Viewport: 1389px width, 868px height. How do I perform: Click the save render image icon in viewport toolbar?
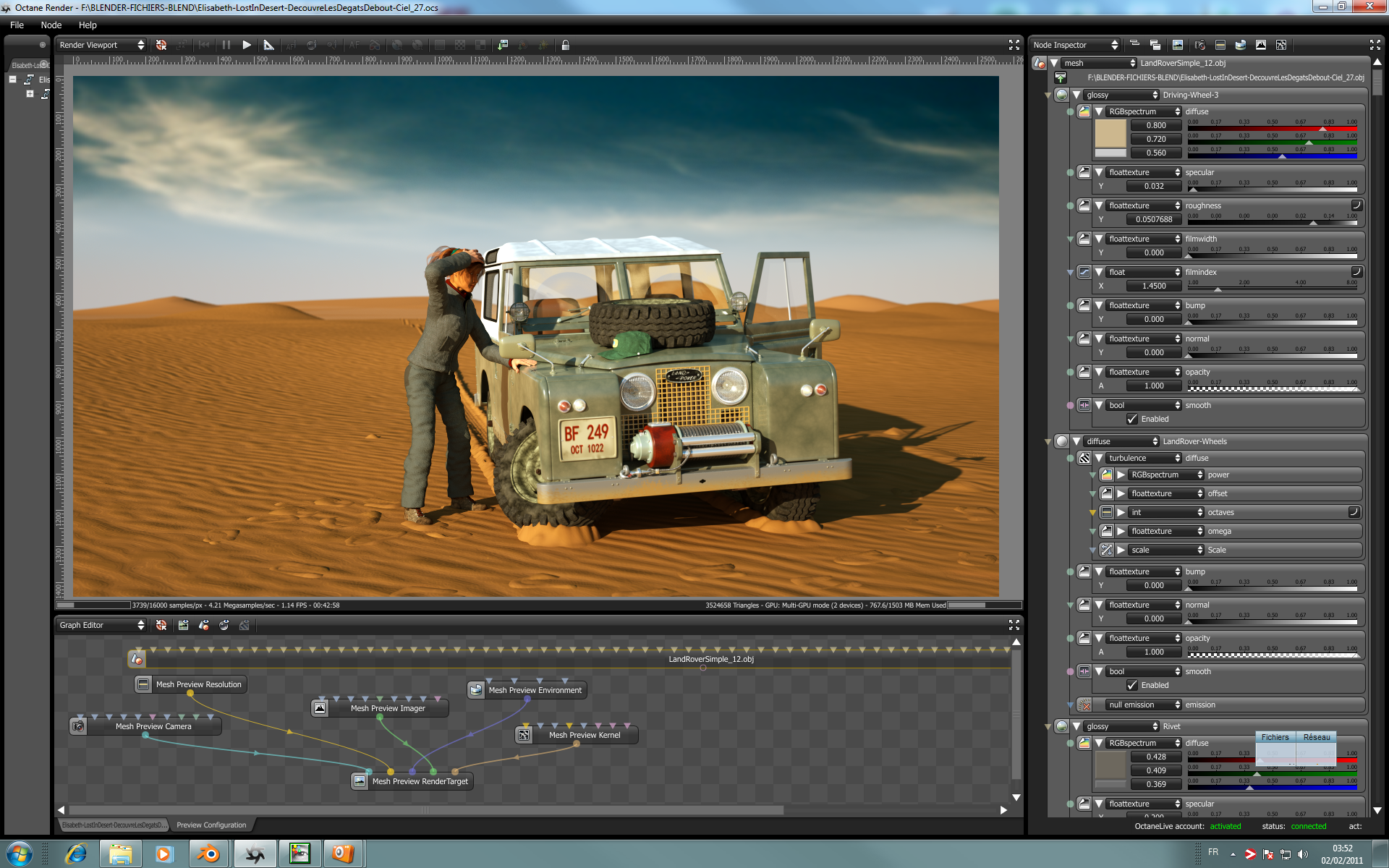(x=503, y=45)
